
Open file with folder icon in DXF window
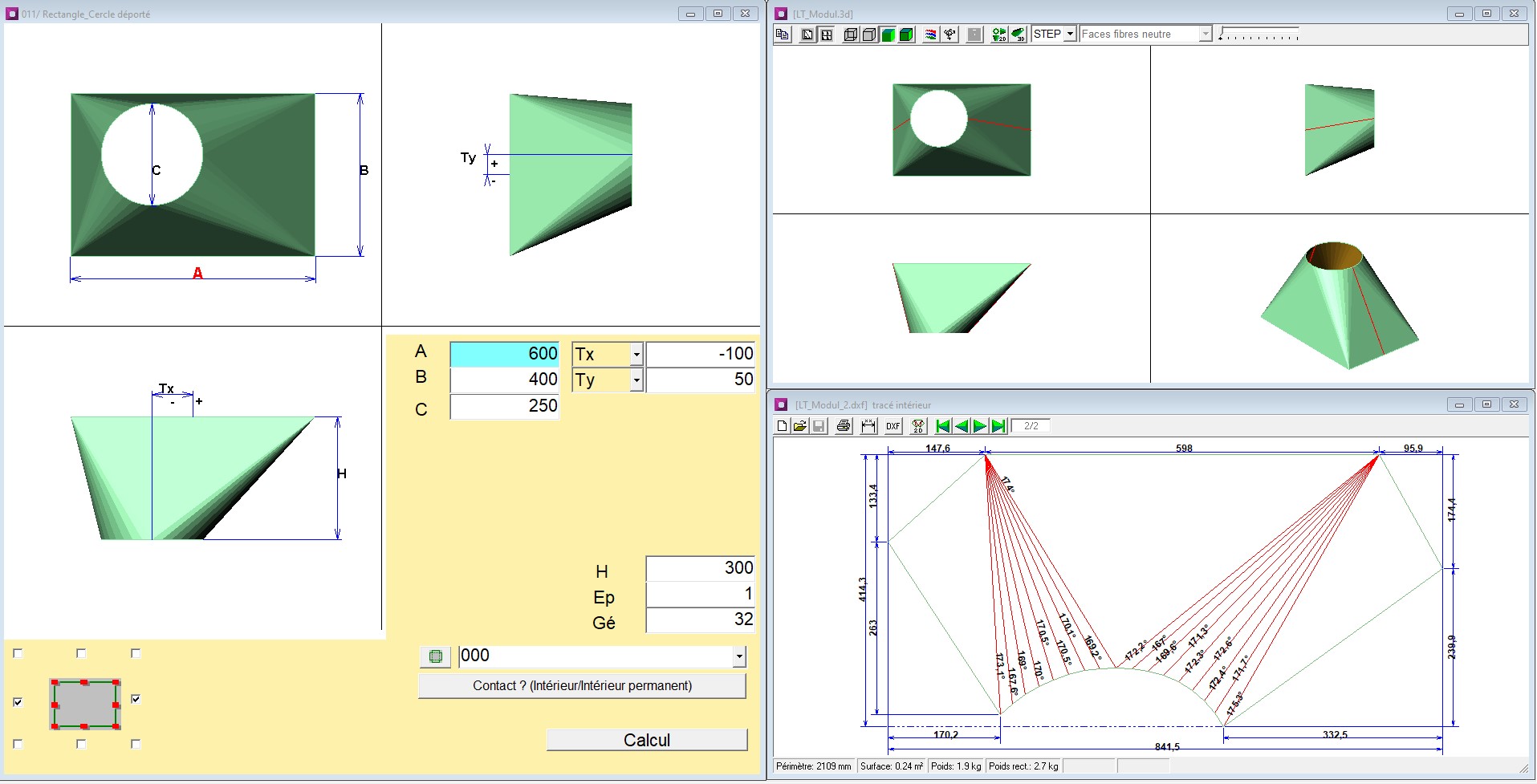[800, 426]
